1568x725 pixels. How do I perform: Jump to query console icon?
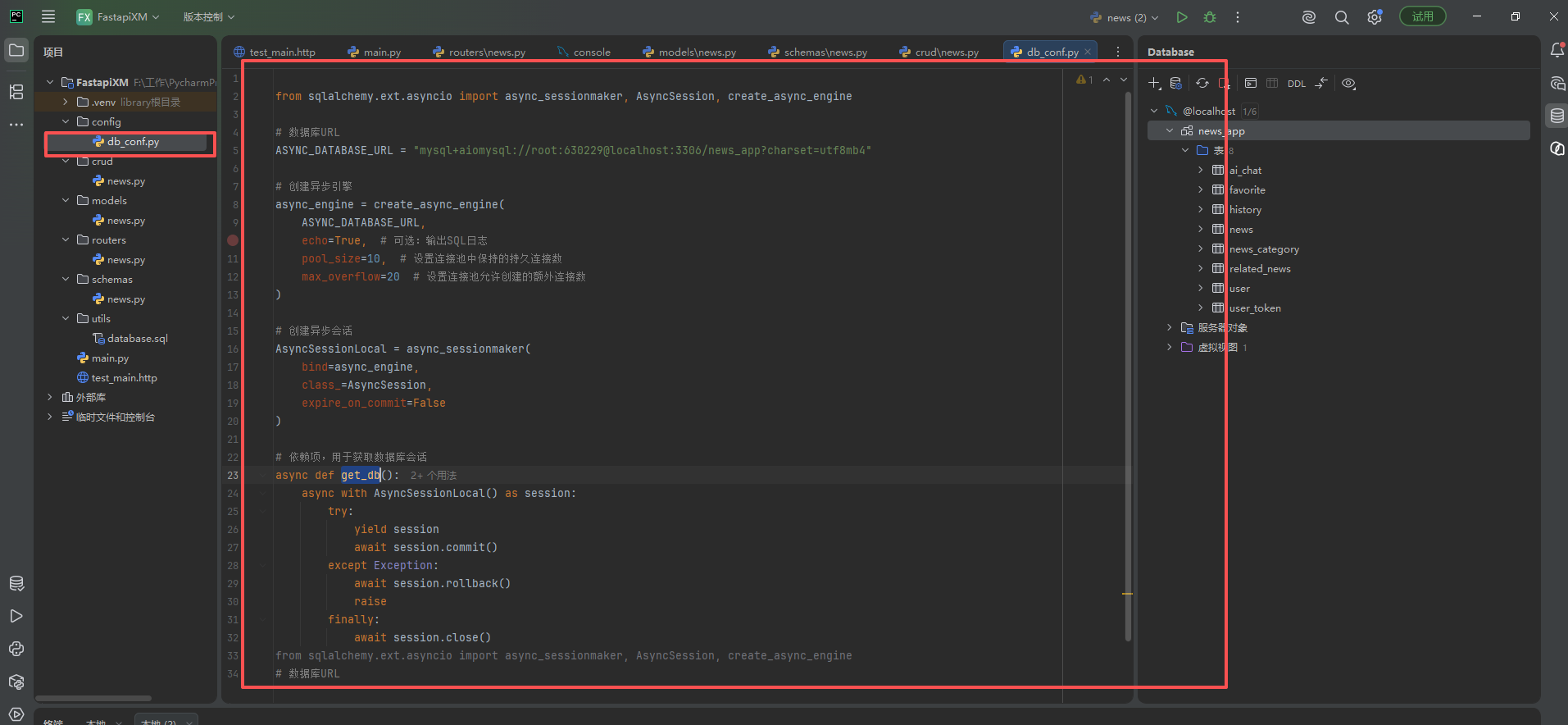1251,83
